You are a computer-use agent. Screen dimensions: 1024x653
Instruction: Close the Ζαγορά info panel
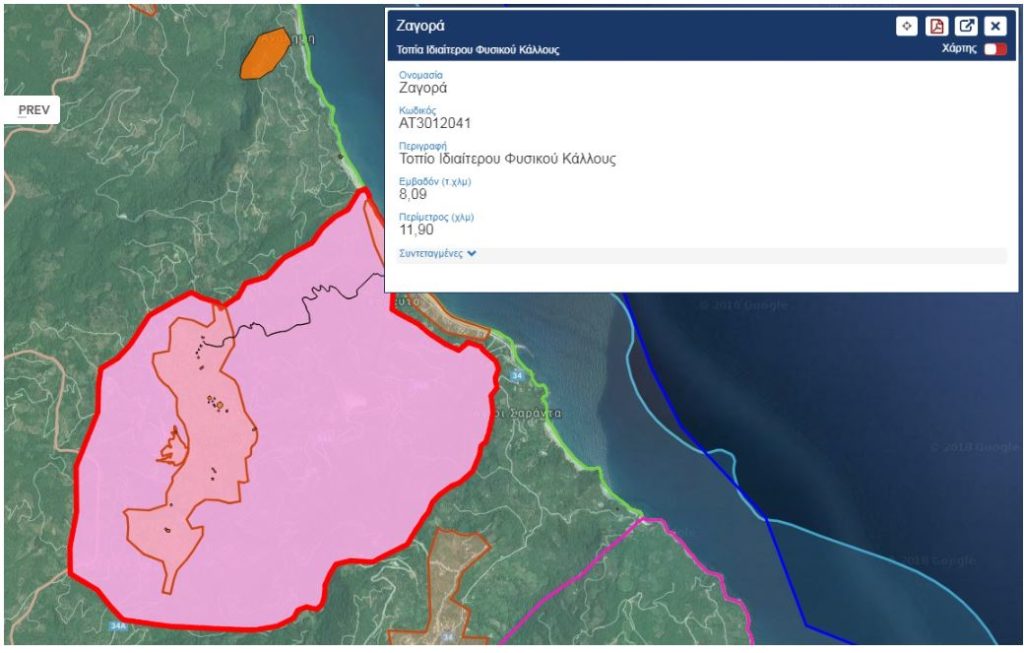pyautogui.click(x=995, y=27)
